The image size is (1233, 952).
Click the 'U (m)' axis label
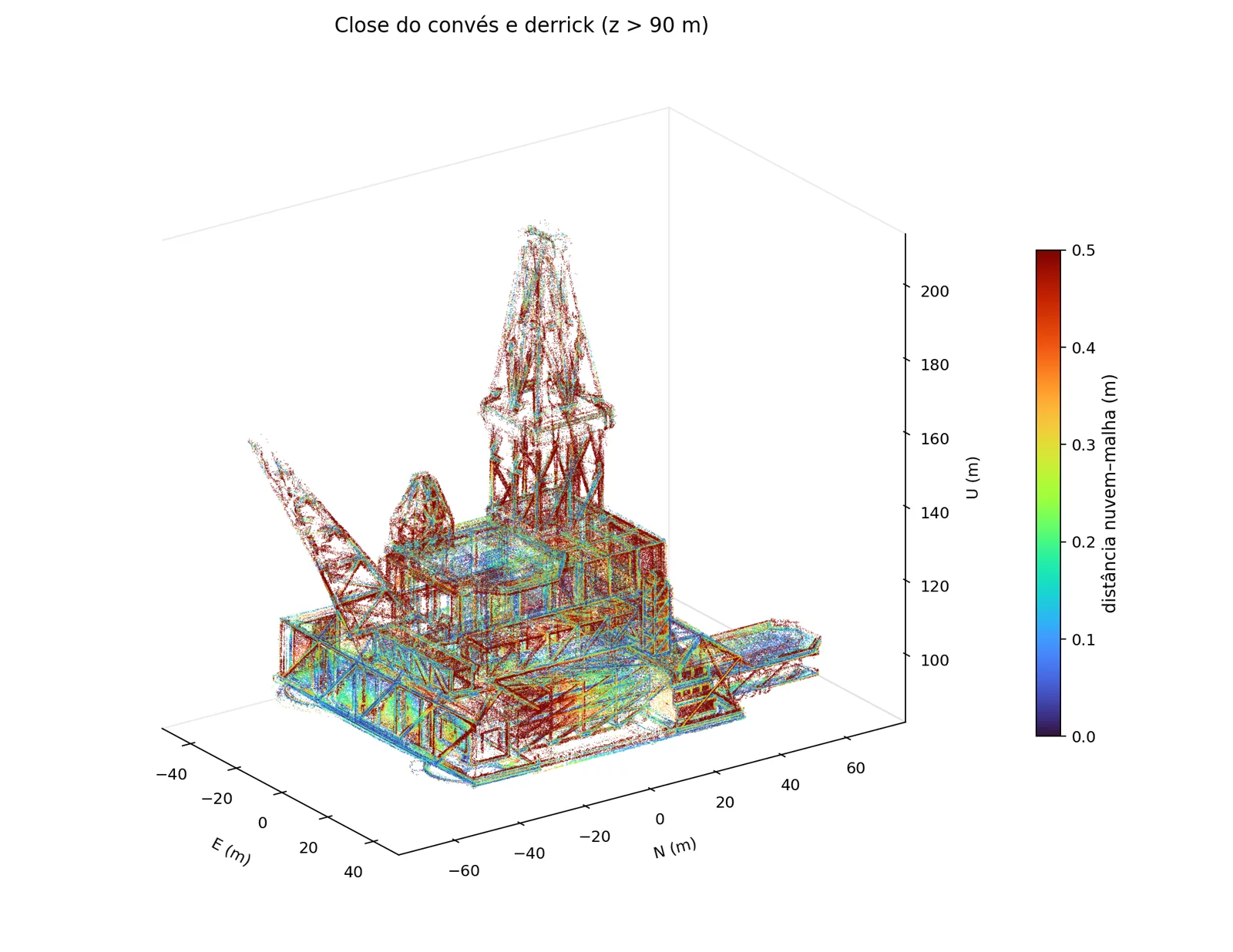[x=973, y=478]
